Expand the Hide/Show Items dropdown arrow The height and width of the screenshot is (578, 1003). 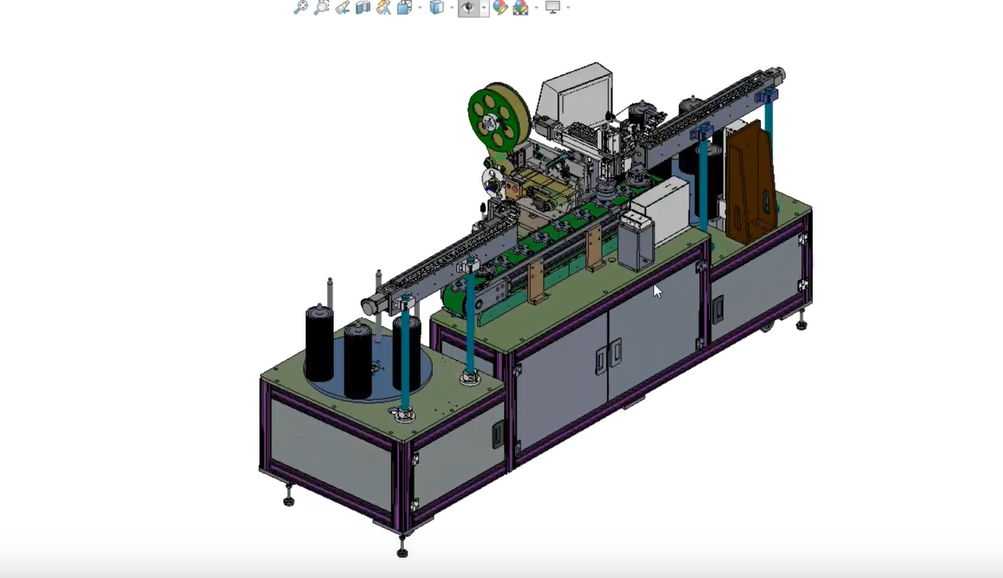pos(484,7)
